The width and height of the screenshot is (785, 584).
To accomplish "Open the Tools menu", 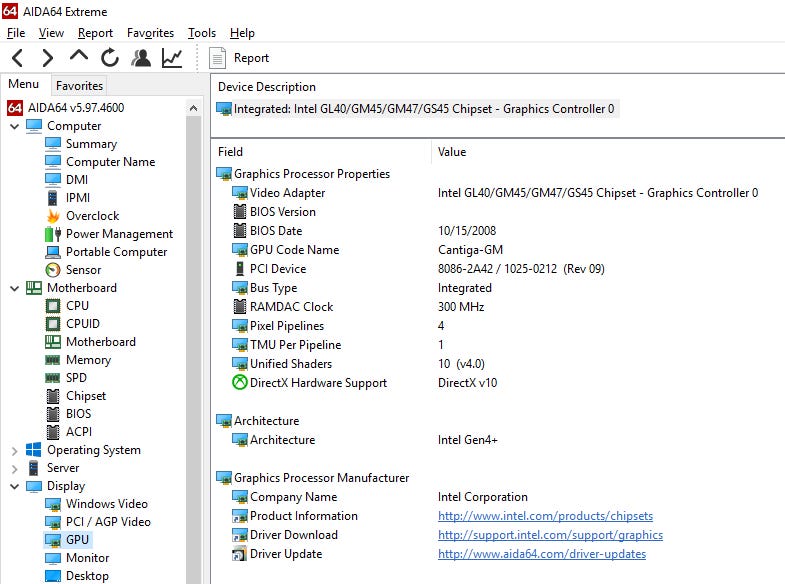I will (x=201, y=33).
